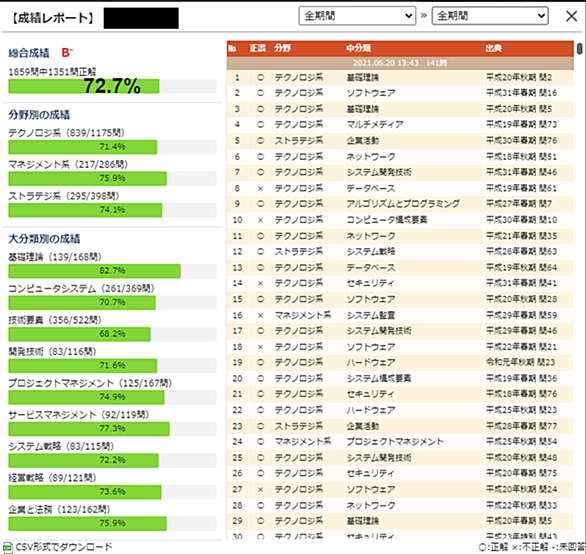The width and height of the screenshot is (586, 554).
Task: Click 平成28年春期 問77 in row 23
Action: click(521, 426)
